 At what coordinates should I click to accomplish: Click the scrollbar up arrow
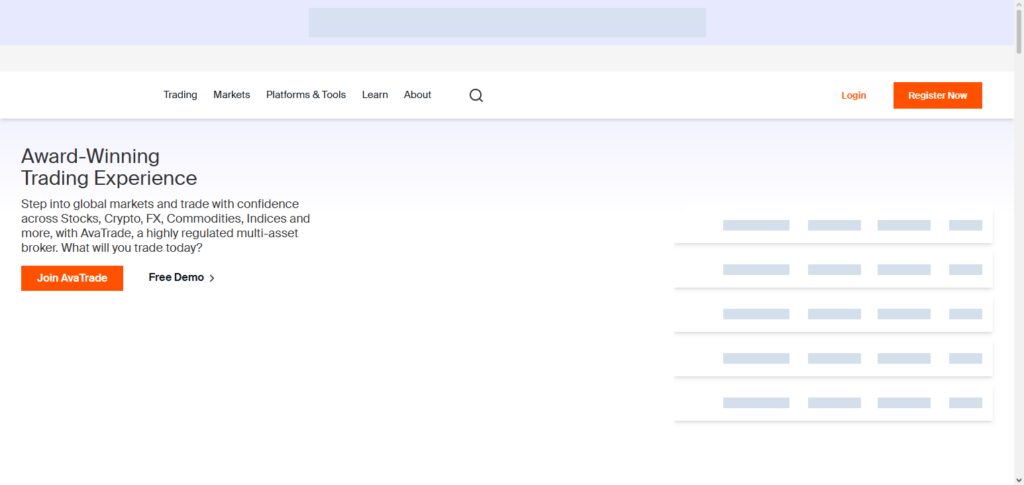click(1019, 5)
